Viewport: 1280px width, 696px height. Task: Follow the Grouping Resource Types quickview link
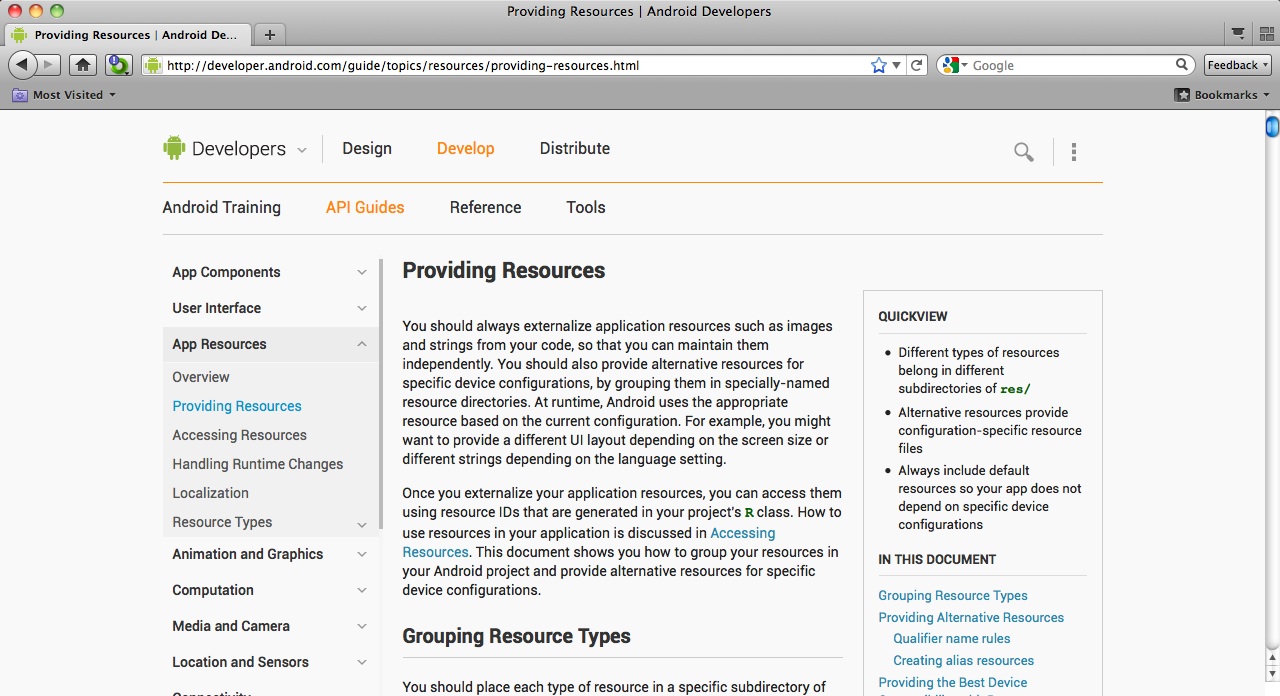pyautogui.click(x=952, y=595)
